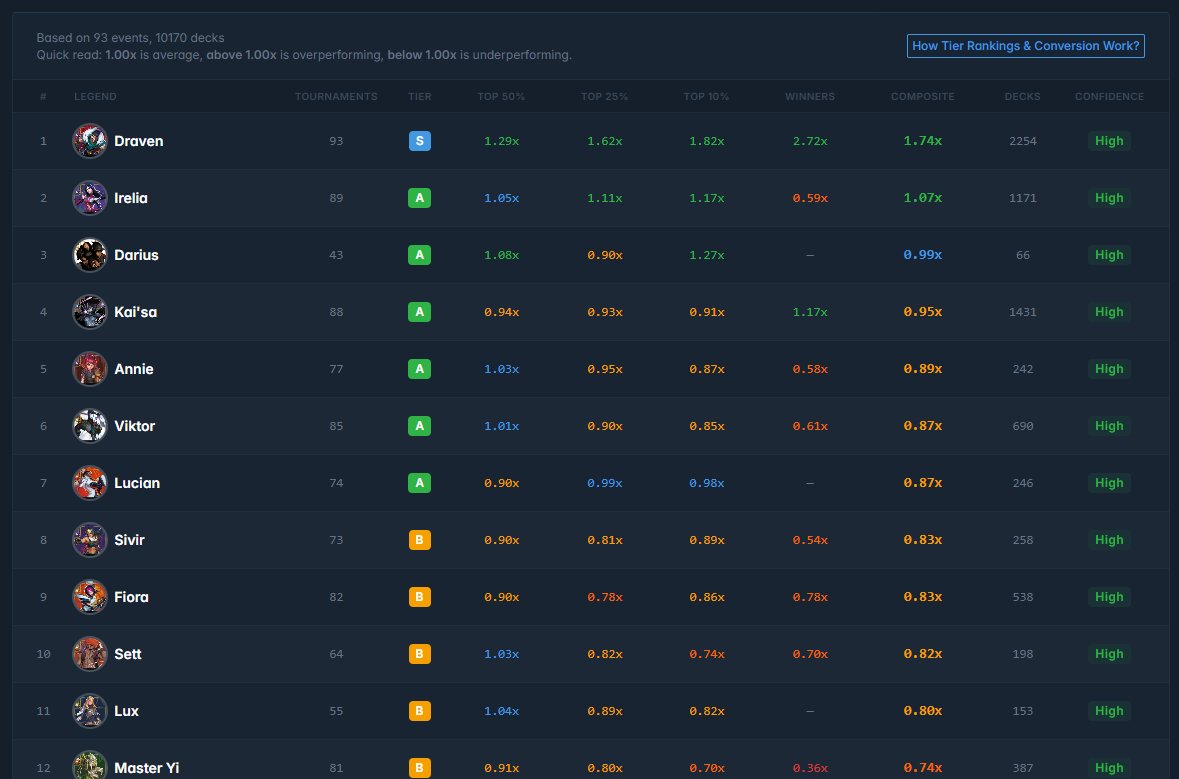
Task: Sort by the Tournaments column header
Action: (336, 96)
